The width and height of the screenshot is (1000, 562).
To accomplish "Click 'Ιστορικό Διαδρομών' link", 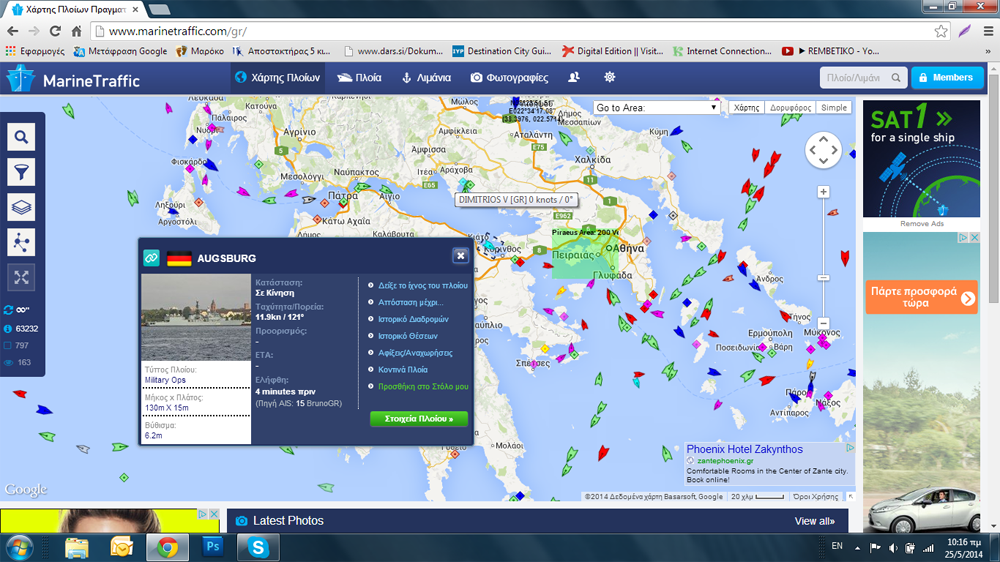I will pyautogui.click(x=413, y=319).
